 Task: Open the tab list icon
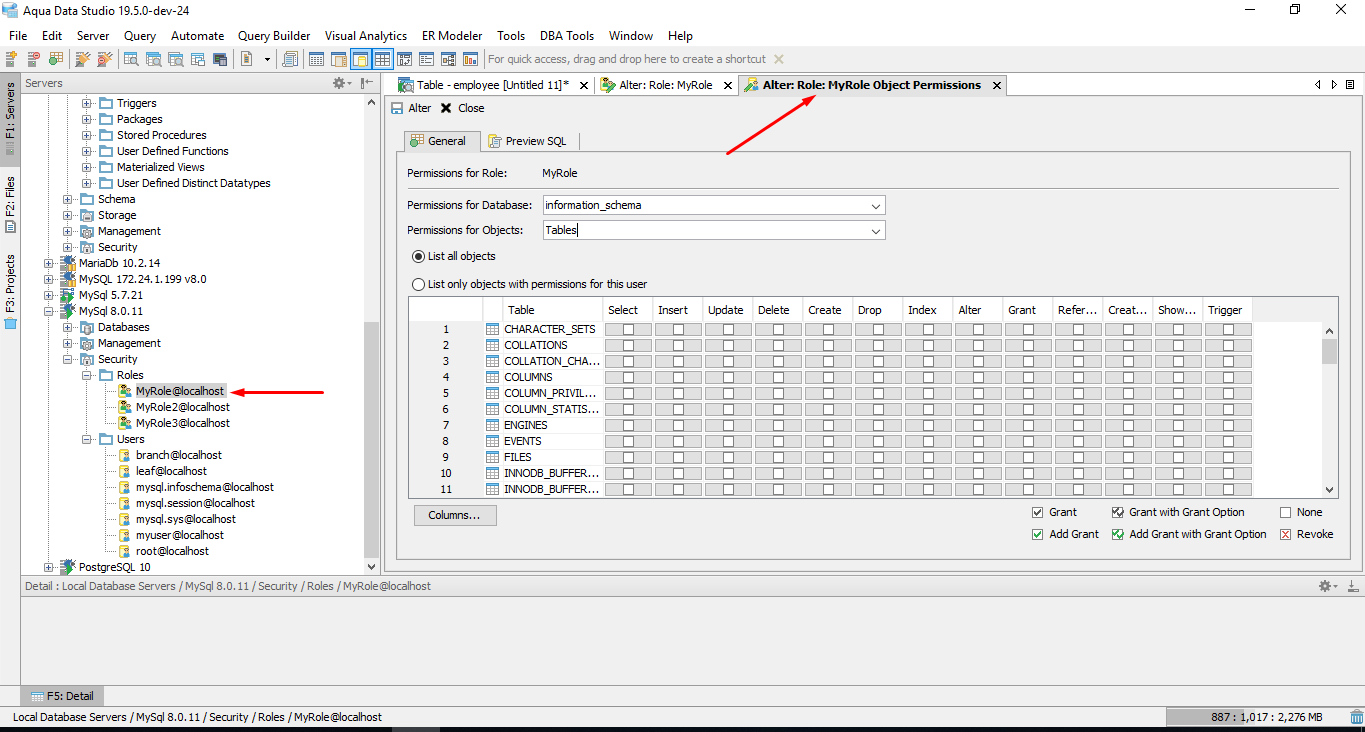coord(1350,85)
